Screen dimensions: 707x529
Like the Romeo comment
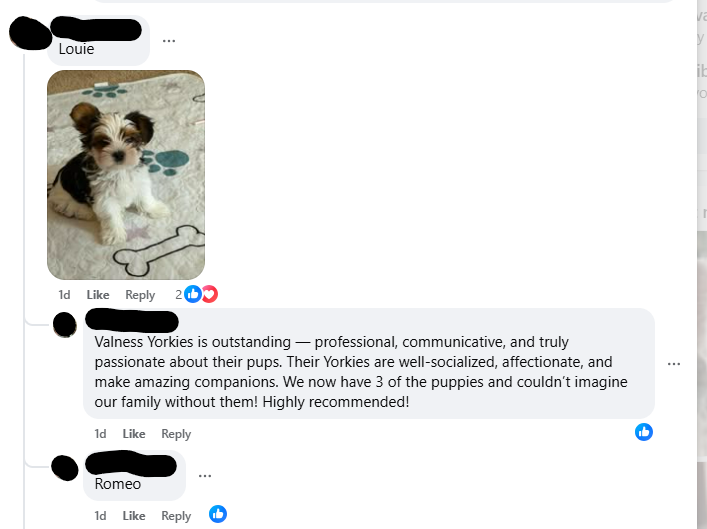click(x=134, y=515)
